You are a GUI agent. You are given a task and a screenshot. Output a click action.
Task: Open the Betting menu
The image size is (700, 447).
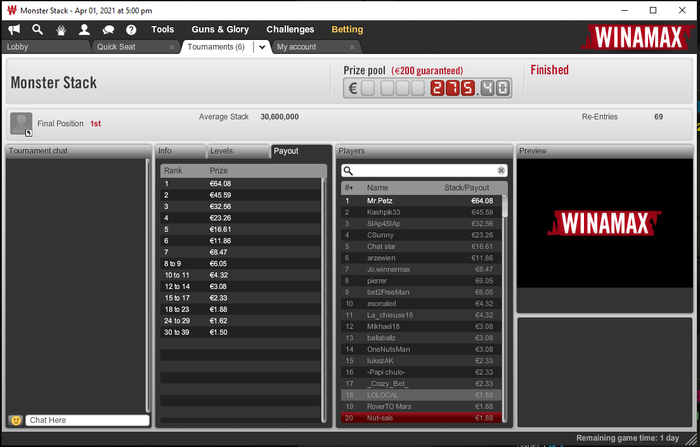(x=347, y=29)
